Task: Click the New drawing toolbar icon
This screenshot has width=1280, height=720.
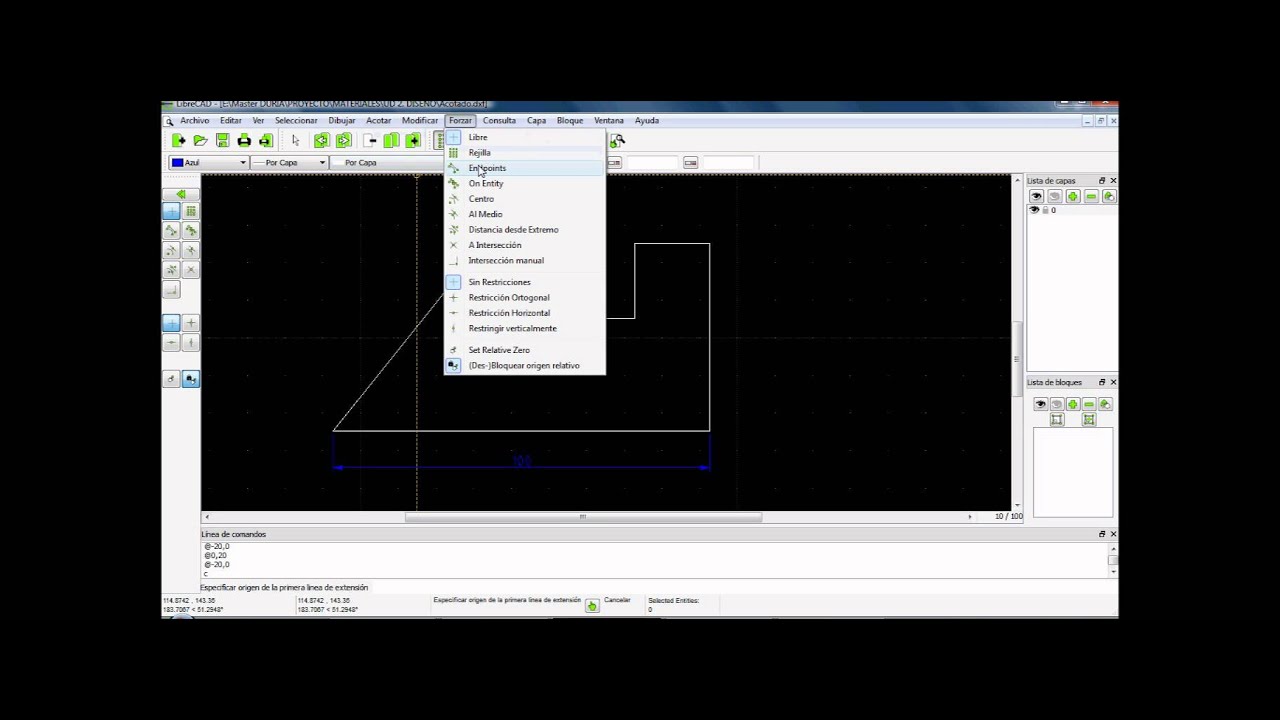Action: pos(178,141)
